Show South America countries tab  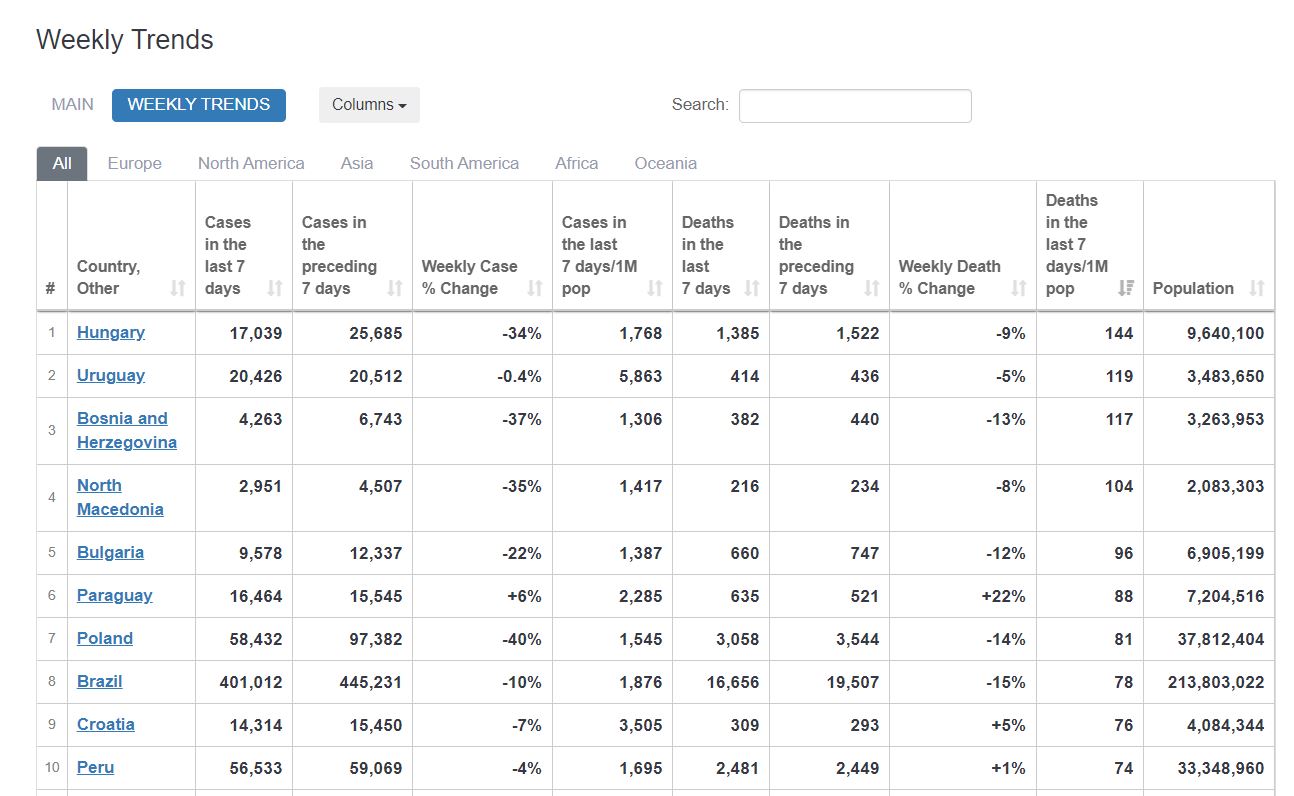click(464, 163)
